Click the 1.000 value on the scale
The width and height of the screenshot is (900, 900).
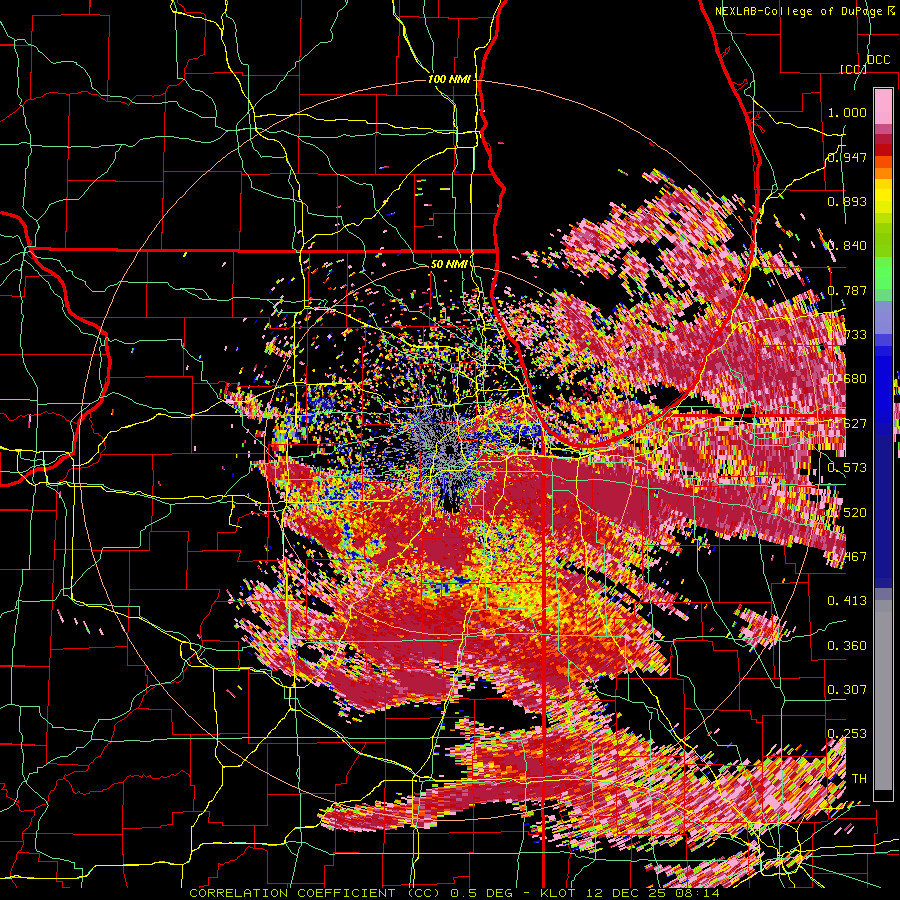(x=847, y=112)
